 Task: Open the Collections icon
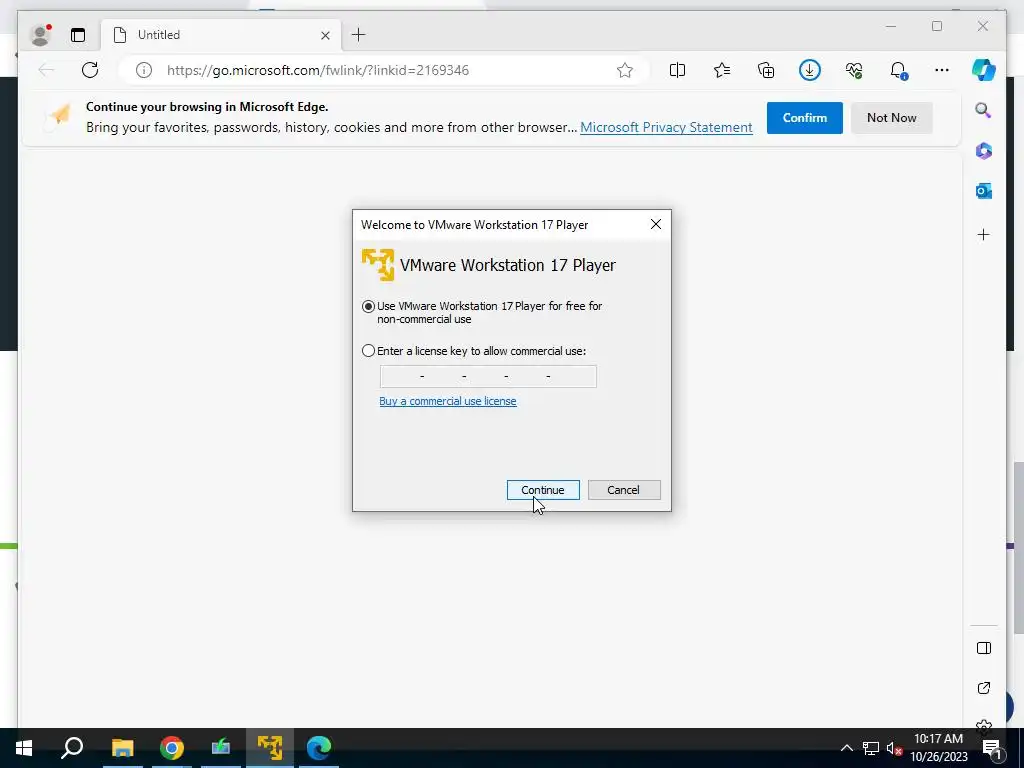[766, 70]
